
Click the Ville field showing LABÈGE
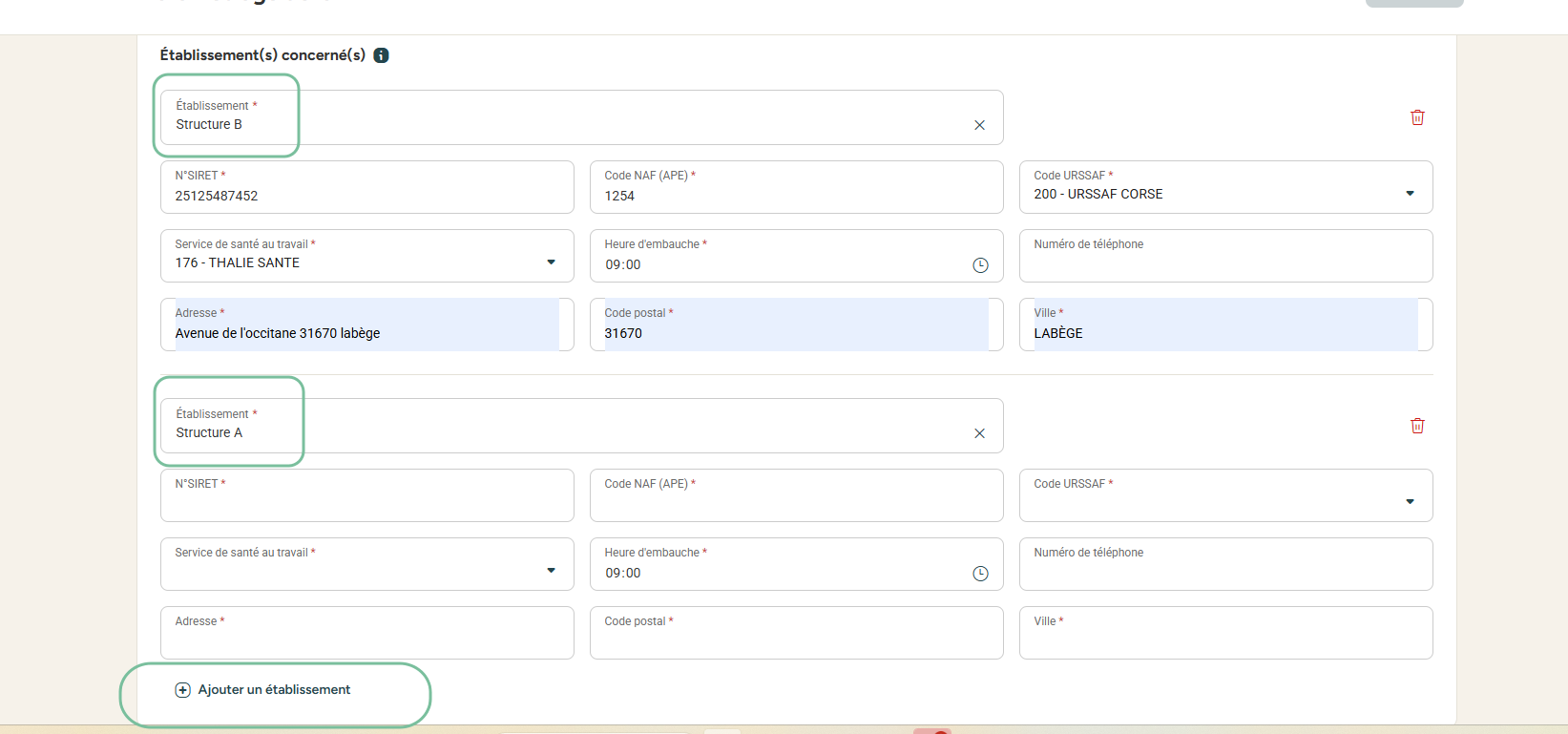click(x=1225, y=333)
